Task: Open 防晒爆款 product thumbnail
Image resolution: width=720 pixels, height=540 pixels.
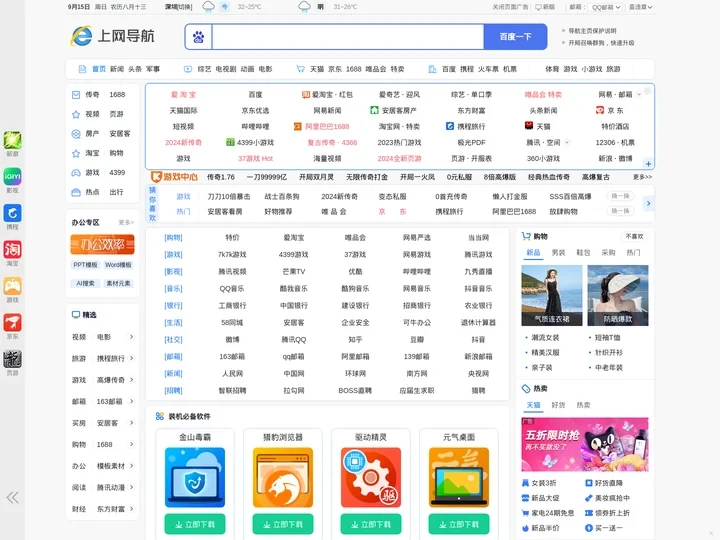Action: click(618, 295)
